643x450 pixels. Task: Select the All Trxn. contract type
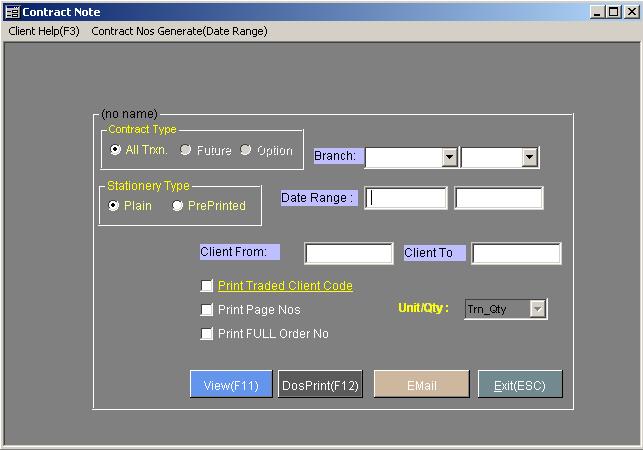(x=116, y=150)
